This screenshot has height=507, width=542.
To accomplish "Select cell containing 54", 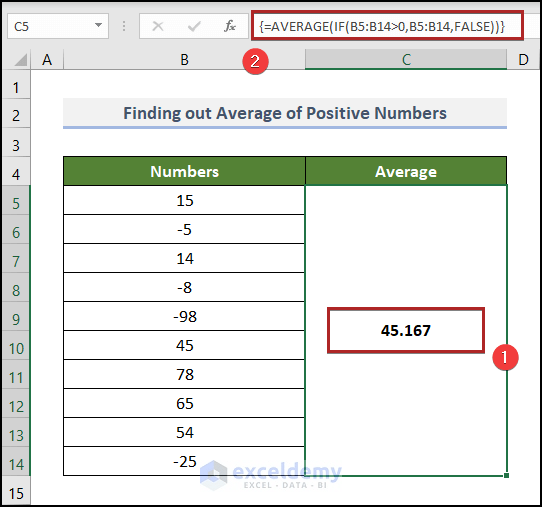I will [x=184, y=433].
